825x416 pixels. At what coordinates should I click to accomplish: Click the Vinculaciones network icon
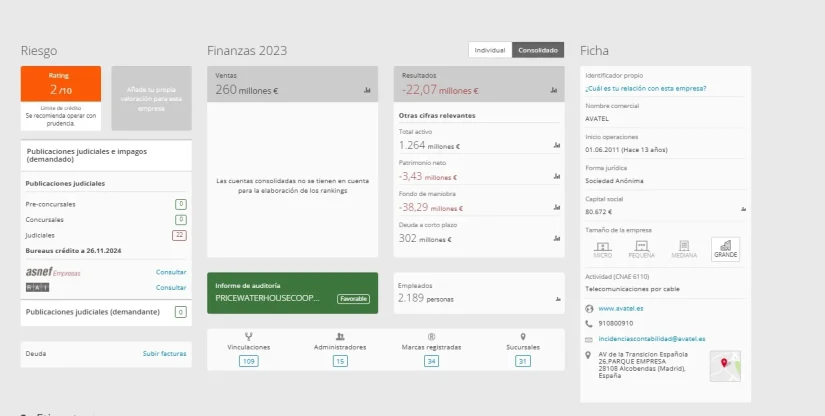tap(248, 337)
